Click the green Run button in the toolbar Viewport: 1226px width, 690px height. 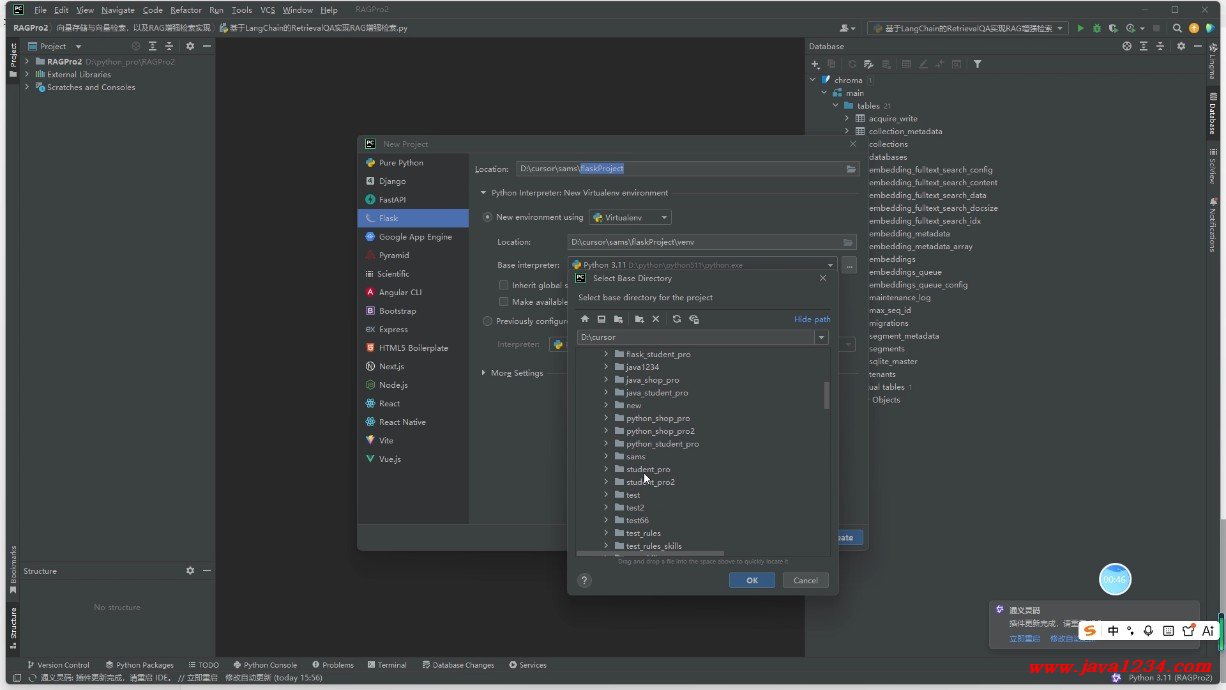click(x=1080, y=28)
